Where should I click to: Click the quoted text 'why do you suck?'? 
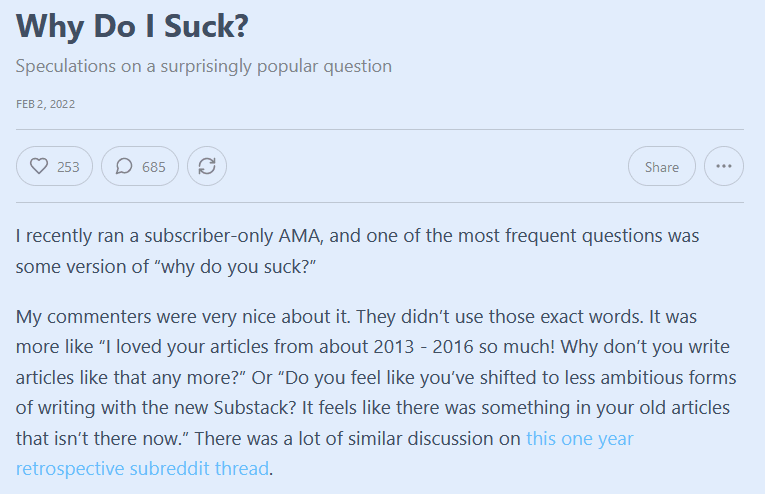click(x=236, y=267)
